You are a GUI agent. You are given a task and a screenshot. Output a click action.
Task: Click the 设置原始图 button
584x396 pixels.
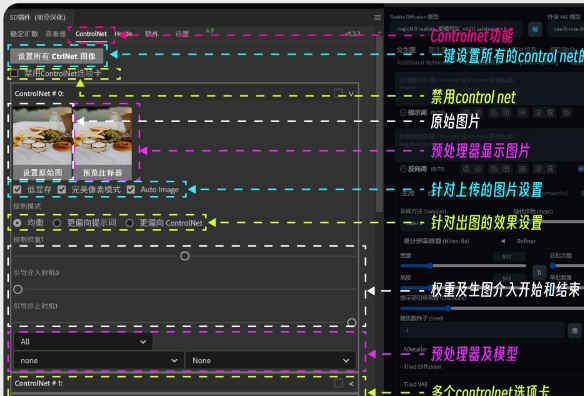pos(42,172)
